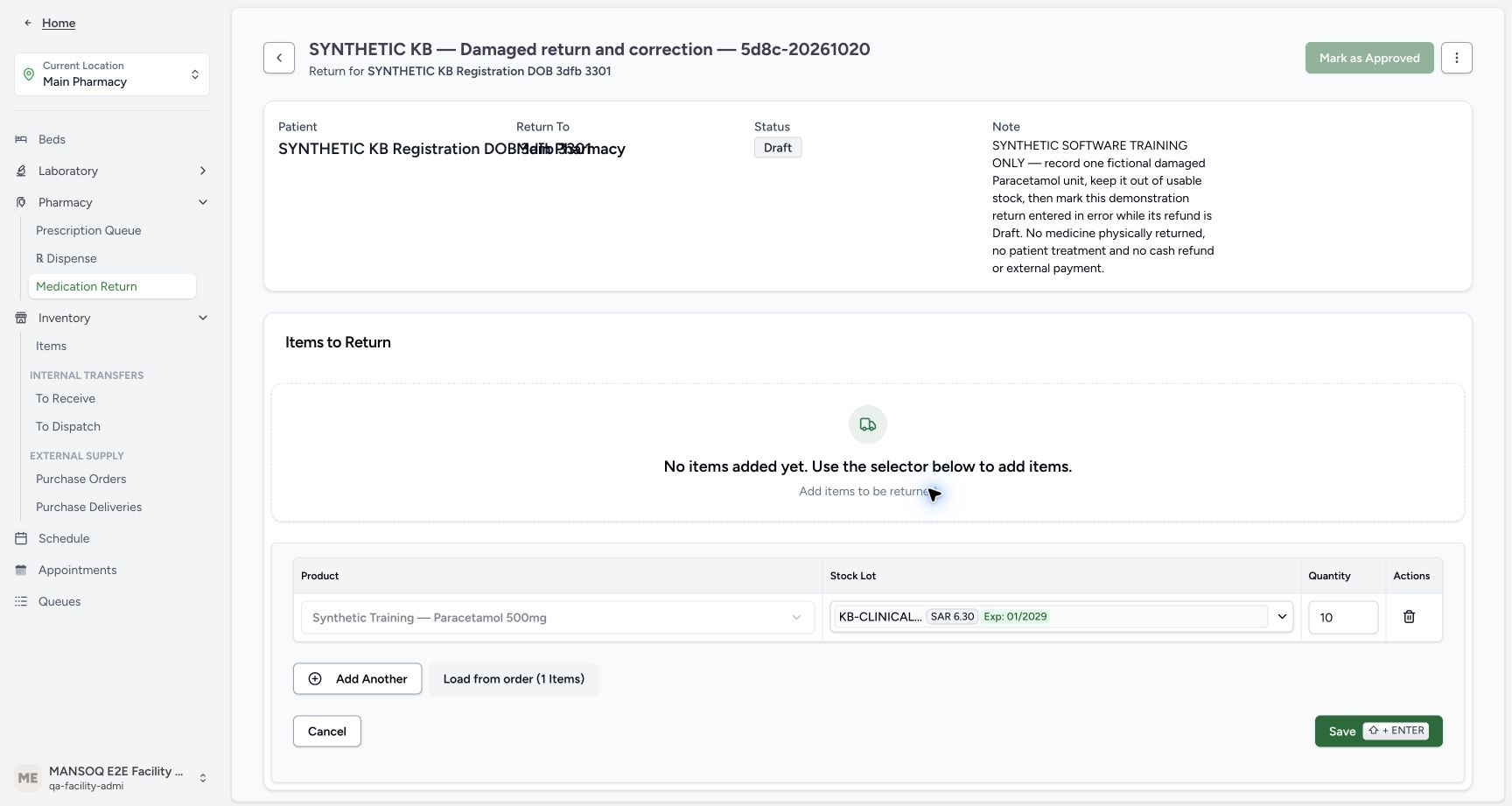Viewport: 1512px width, 806px height.
Task: Click the Draft status badge
Action: tap(778, 148)
